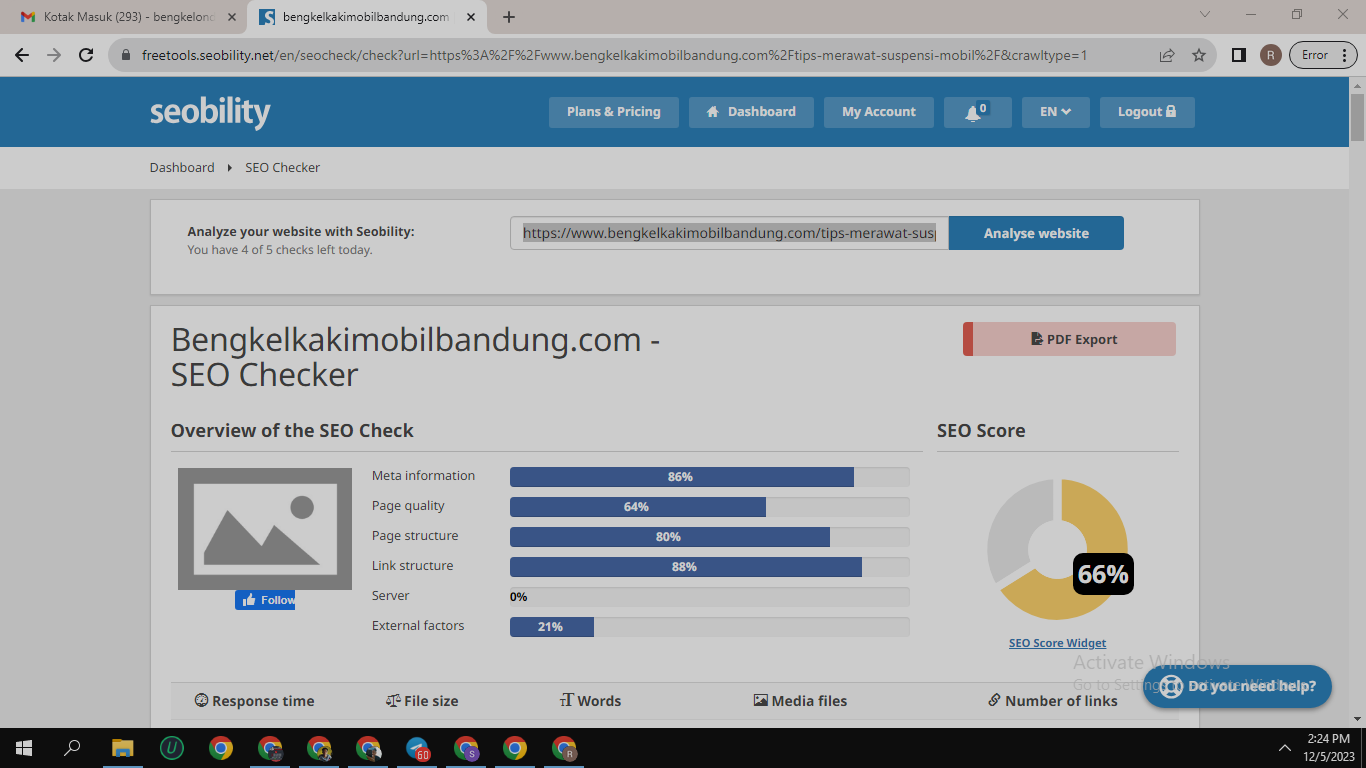Click the SEO Score donut chart
The height and width of the screenshot is (768, 1366).
[1059, 549]
